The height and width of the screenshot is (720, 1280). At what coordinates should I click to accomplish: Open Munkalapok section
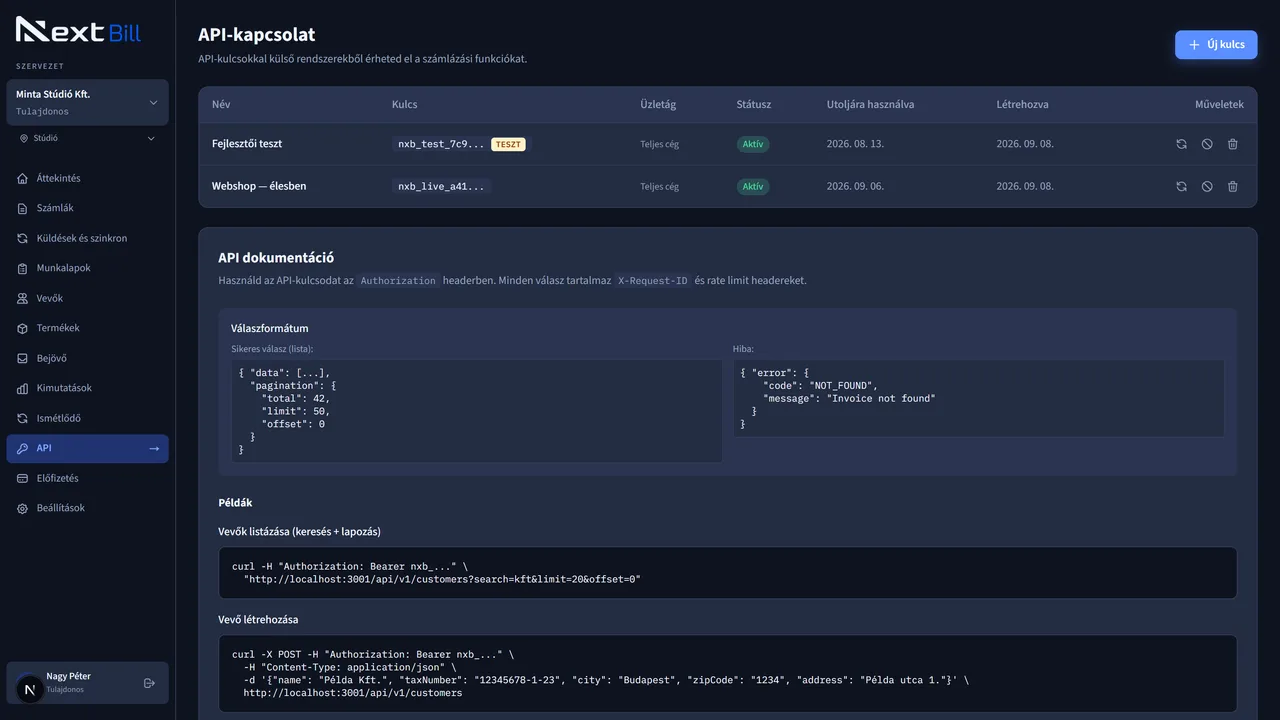(x=88, y=268)
